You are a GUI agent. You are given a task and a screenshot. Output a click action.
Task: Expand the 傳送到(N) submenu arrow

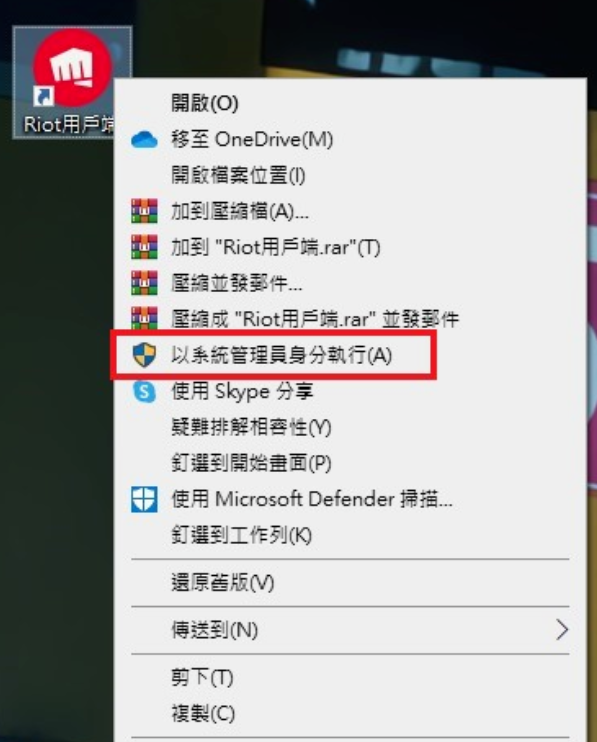click(562, 630)
